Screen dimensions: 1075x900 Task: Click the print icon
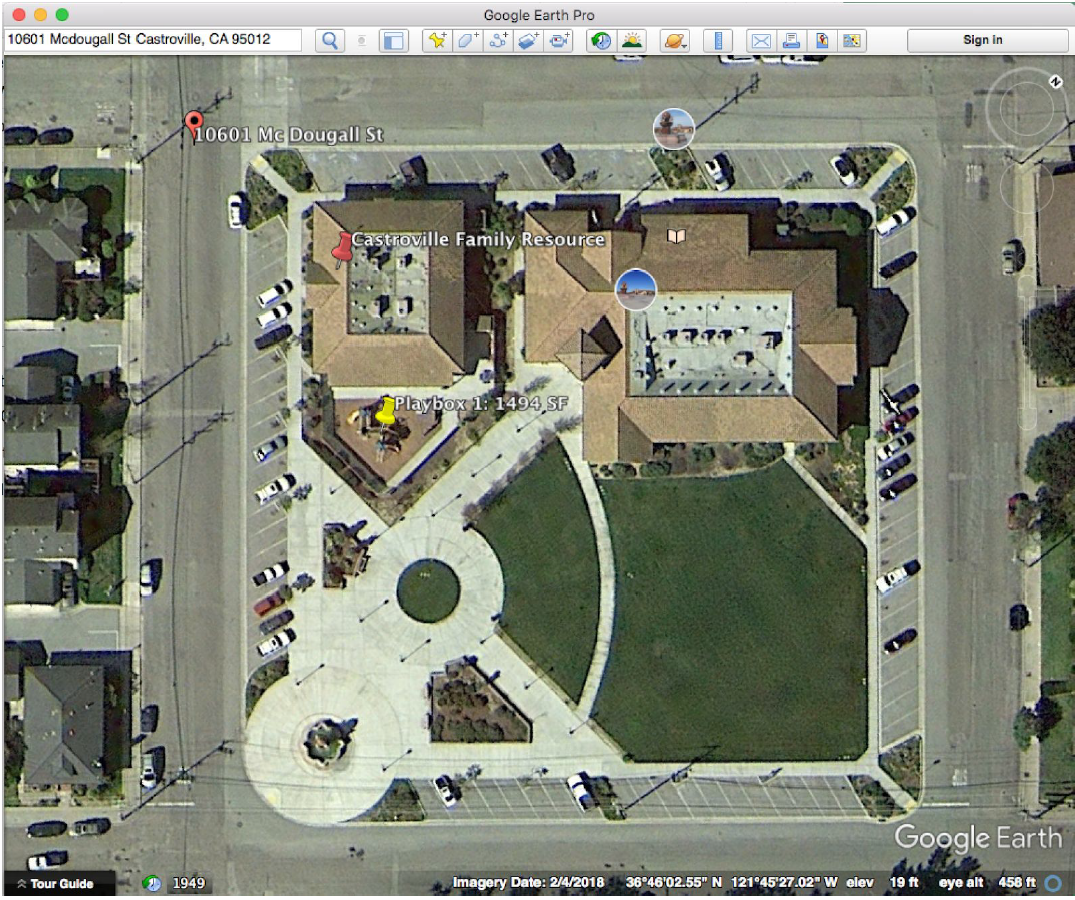(791, 41)
